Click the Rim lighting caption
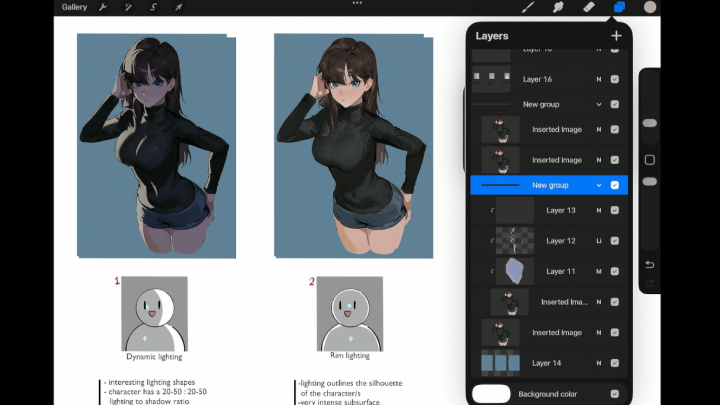The width and height of the screenshot is (720, 405). point(350,355)
